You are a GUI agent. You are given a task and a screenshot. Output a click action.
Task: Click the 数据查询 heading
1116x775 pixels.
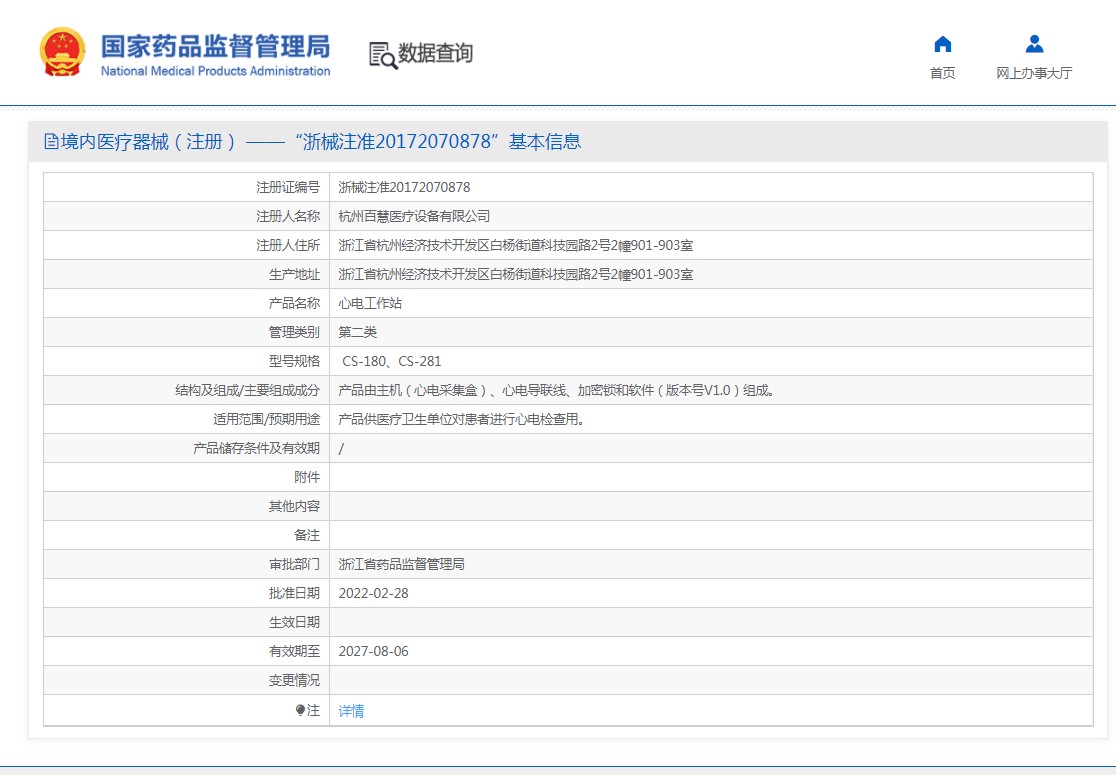pos(435,53)
